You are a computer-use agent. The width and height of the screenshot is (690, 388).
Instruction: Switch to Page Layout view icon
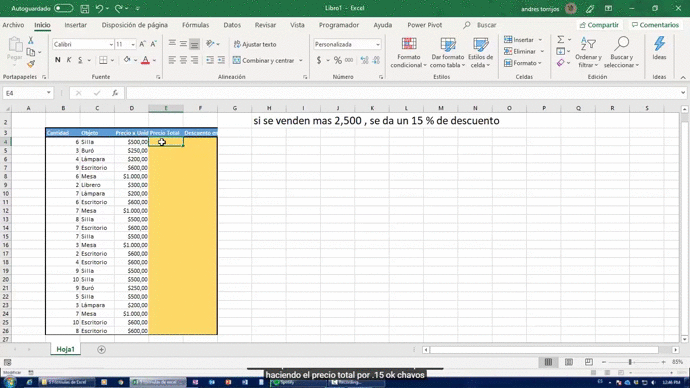pos(569,362)
